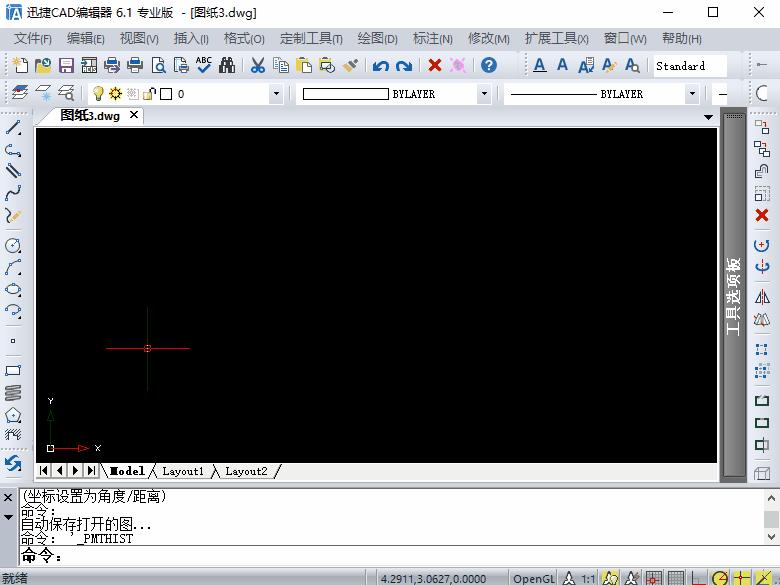Switch to the Layout1 tab
780x585 pixels.
183,471
